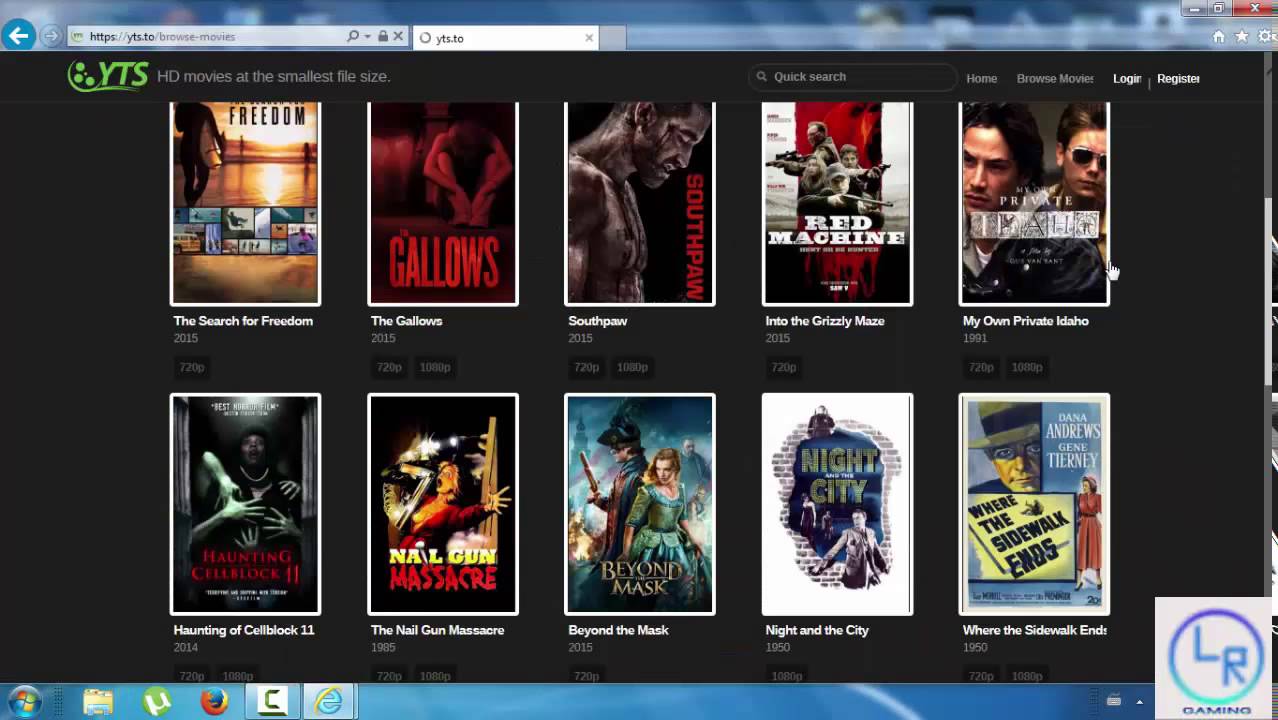Click My Own Private Idaho title
Viewport: 1278px width, 720px height.
tap(1026, 321)
